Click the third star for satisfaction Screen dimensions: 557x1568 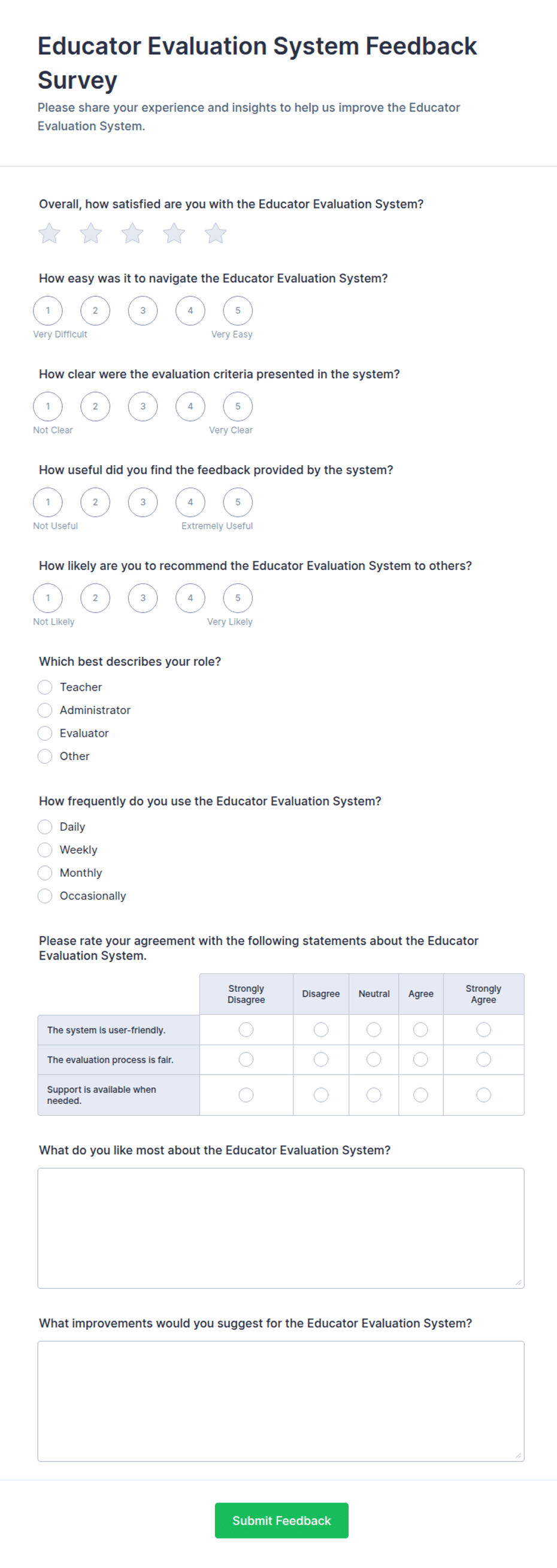(x=132, y=233)
